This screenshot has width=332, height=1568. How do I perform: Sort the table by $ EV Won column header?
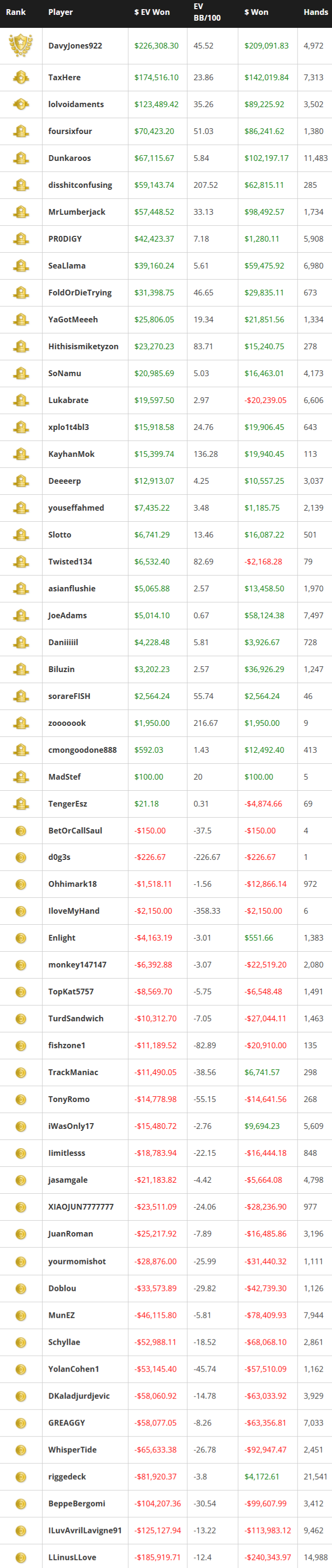pos(152,12)
